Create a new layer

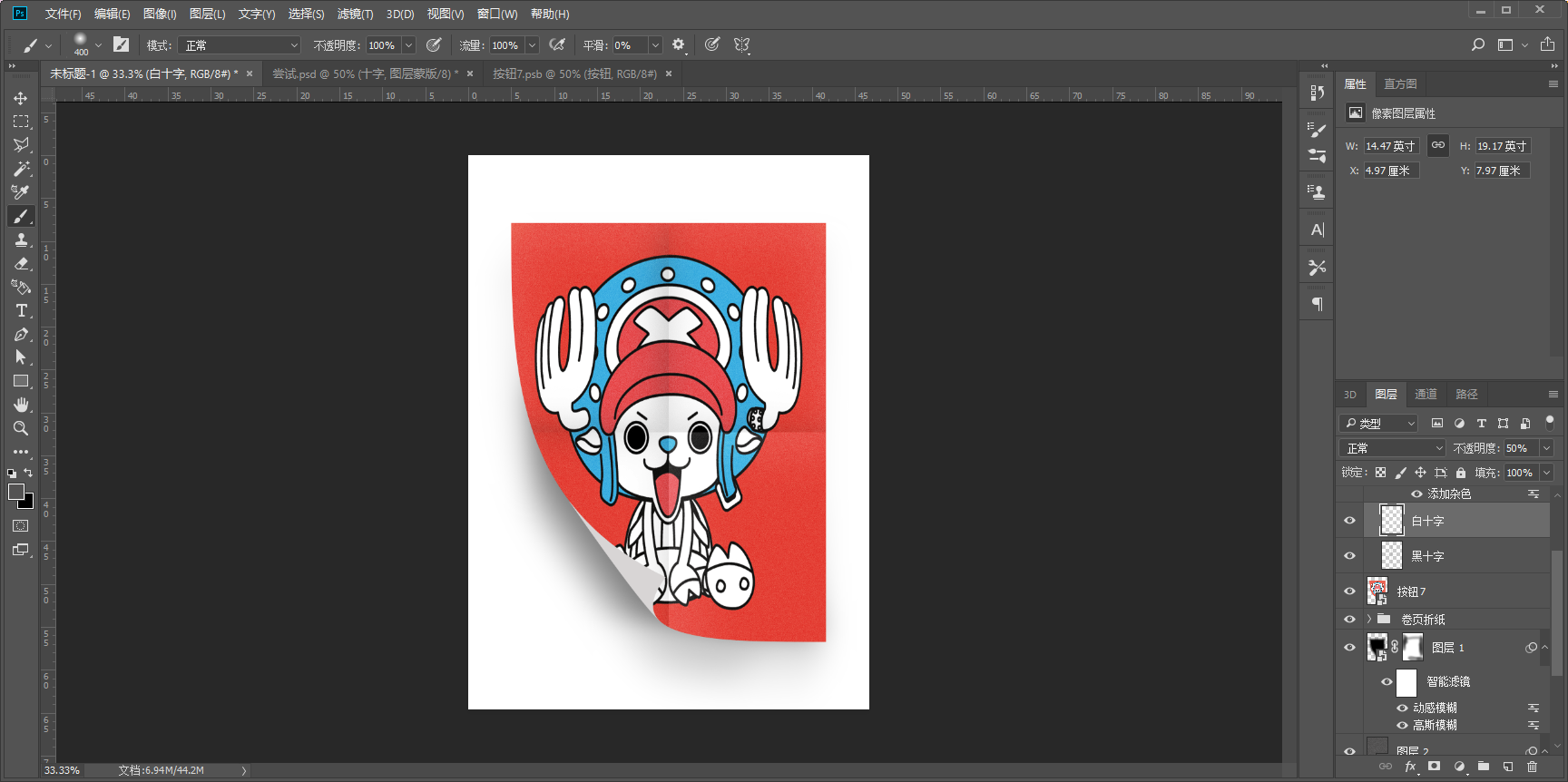click(1508, 767)
